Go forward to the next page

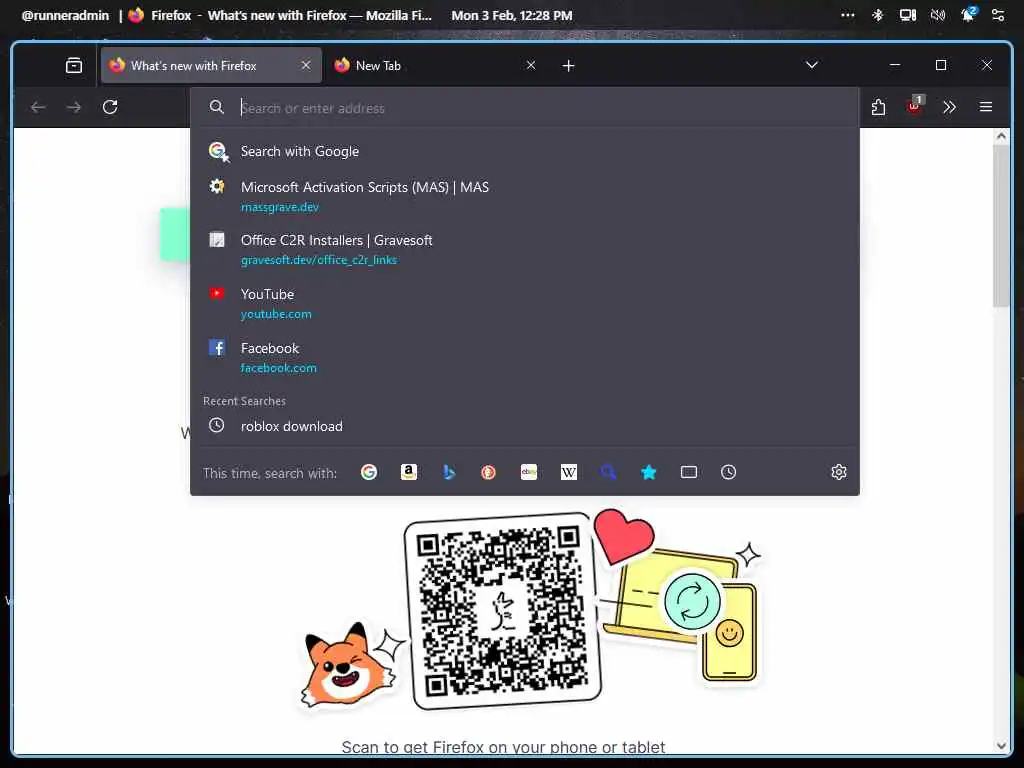point(74,107)
